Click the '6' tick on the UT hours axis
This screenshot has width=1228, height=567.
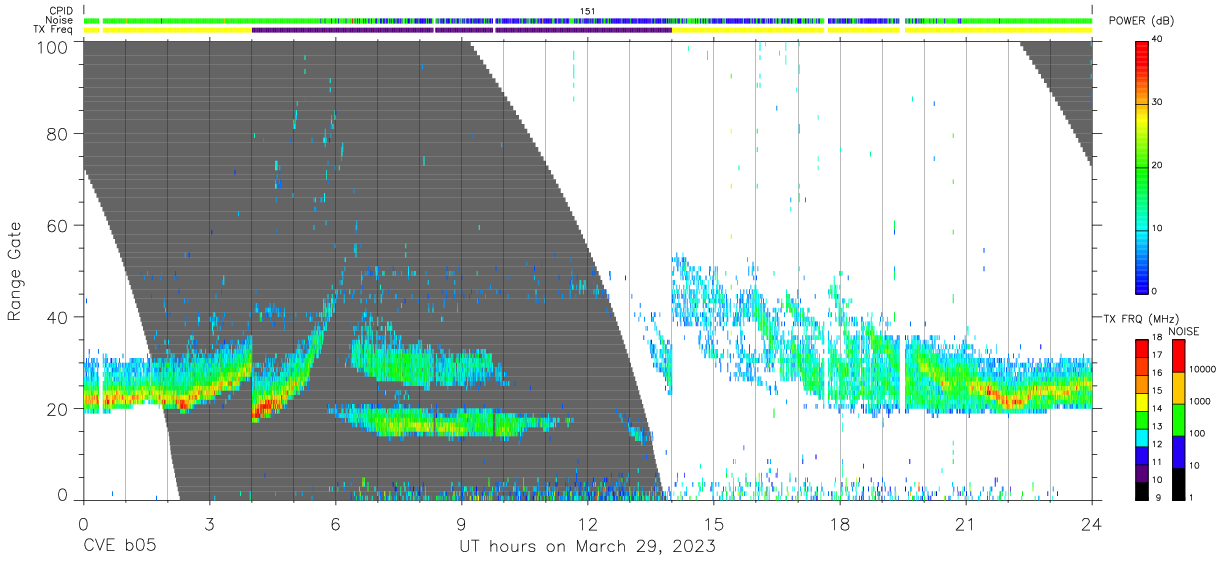tap(335, 524)
